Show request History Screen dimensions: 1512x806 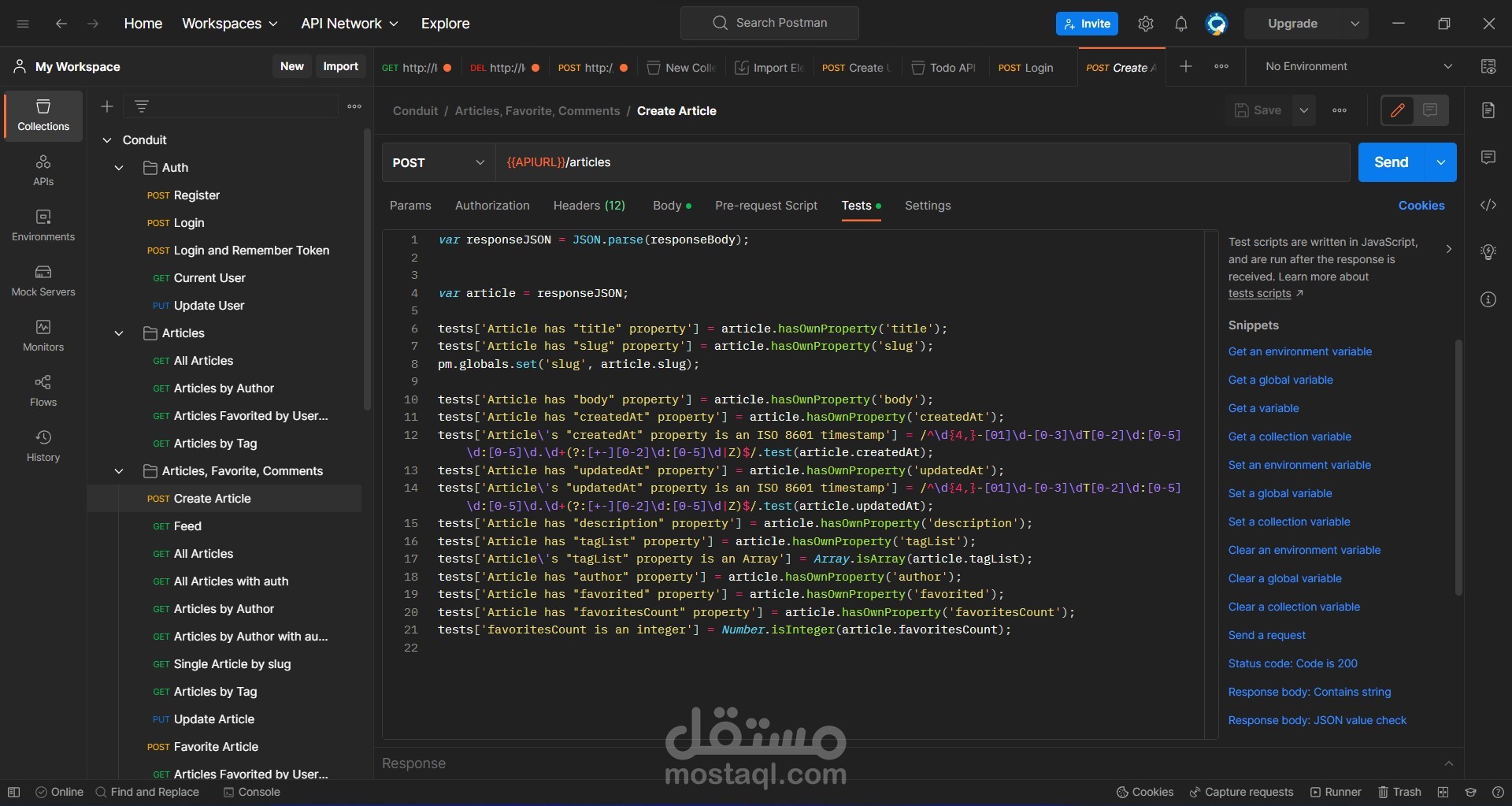(x=43, y=446)
